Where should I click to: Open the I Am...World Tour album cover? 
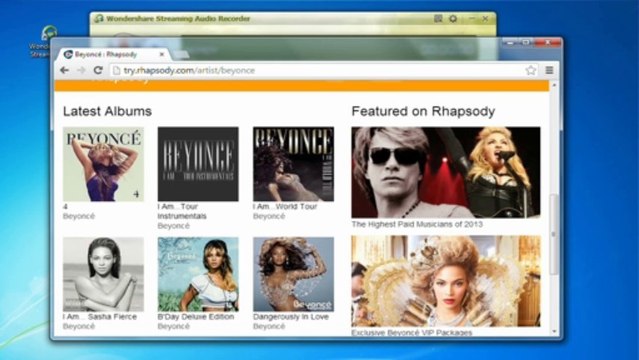[x=293, y=164]
